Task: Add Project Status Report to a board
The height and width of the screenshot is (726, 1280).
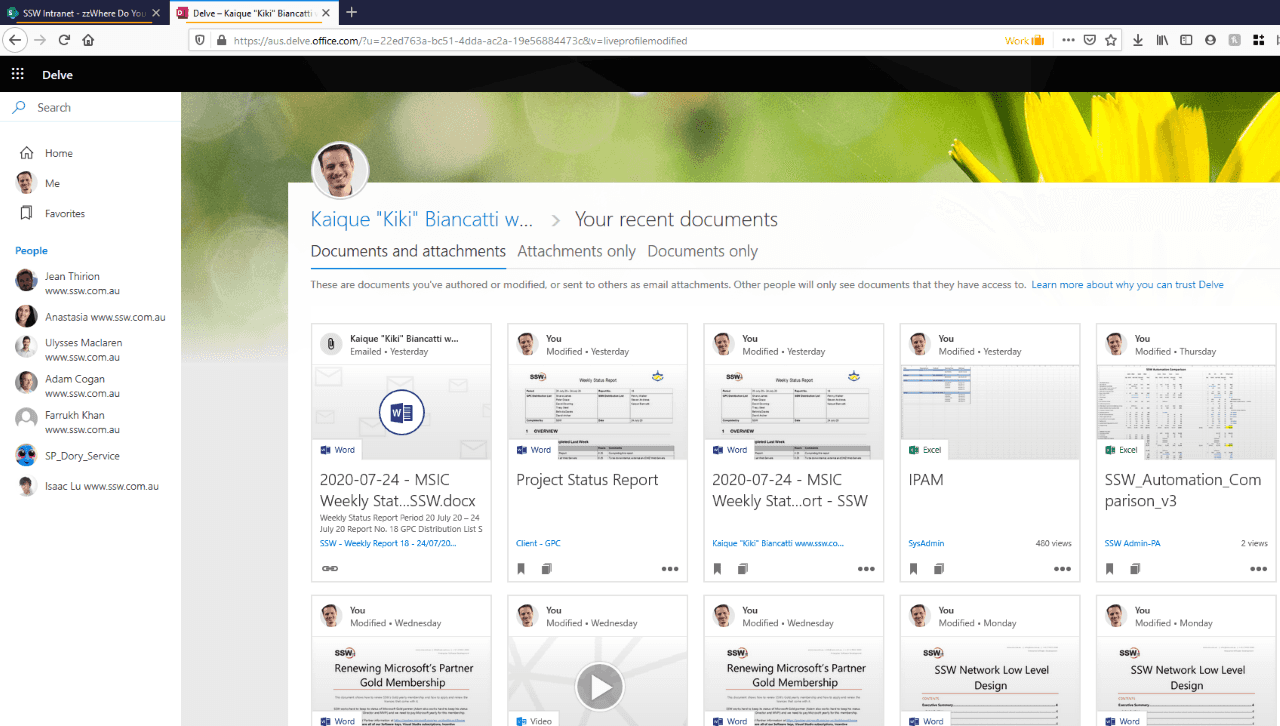Action: click(x=546, y=569)
